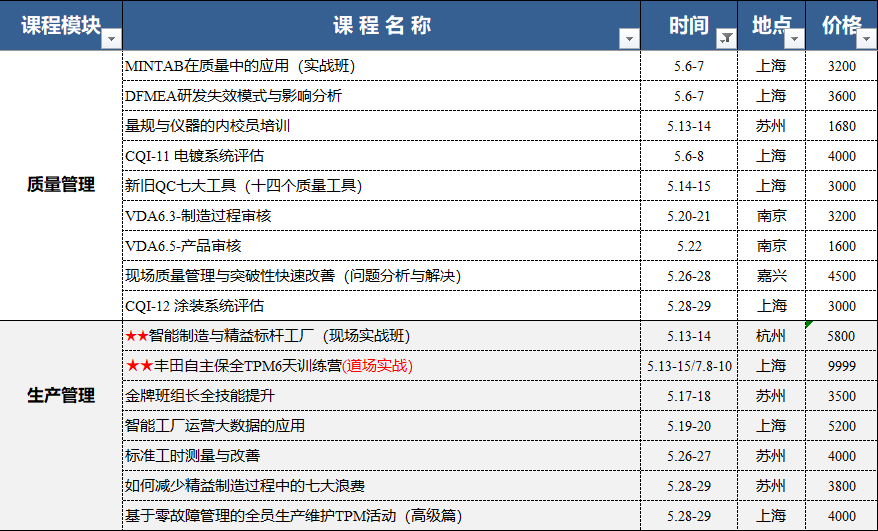Select the price cell 1600
The height and width of the screenshot is (531, 878).
click(x=842, y=246)
